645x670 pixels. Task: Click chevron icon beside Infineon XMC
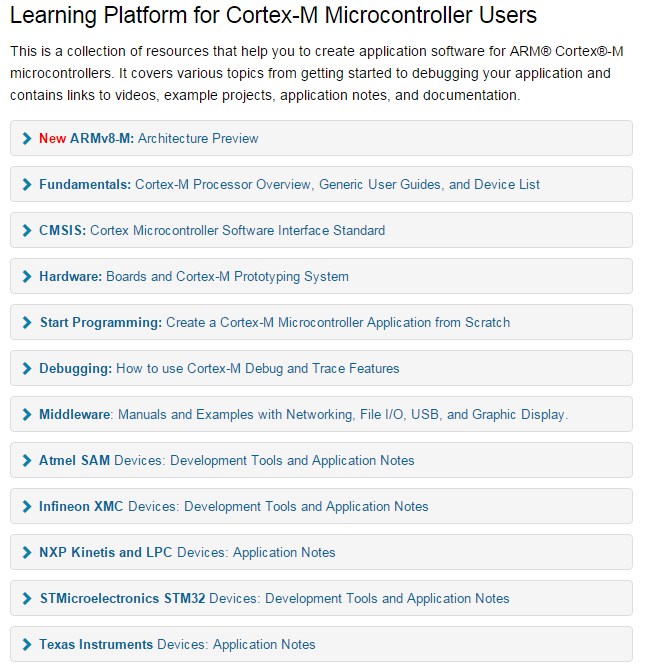(27, 506)
